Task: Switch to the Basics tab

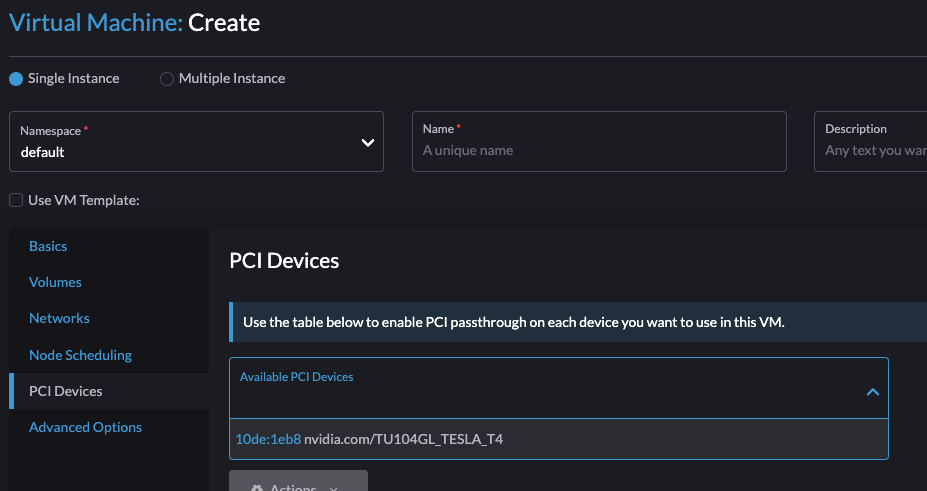Action: [x=48, y=246]
